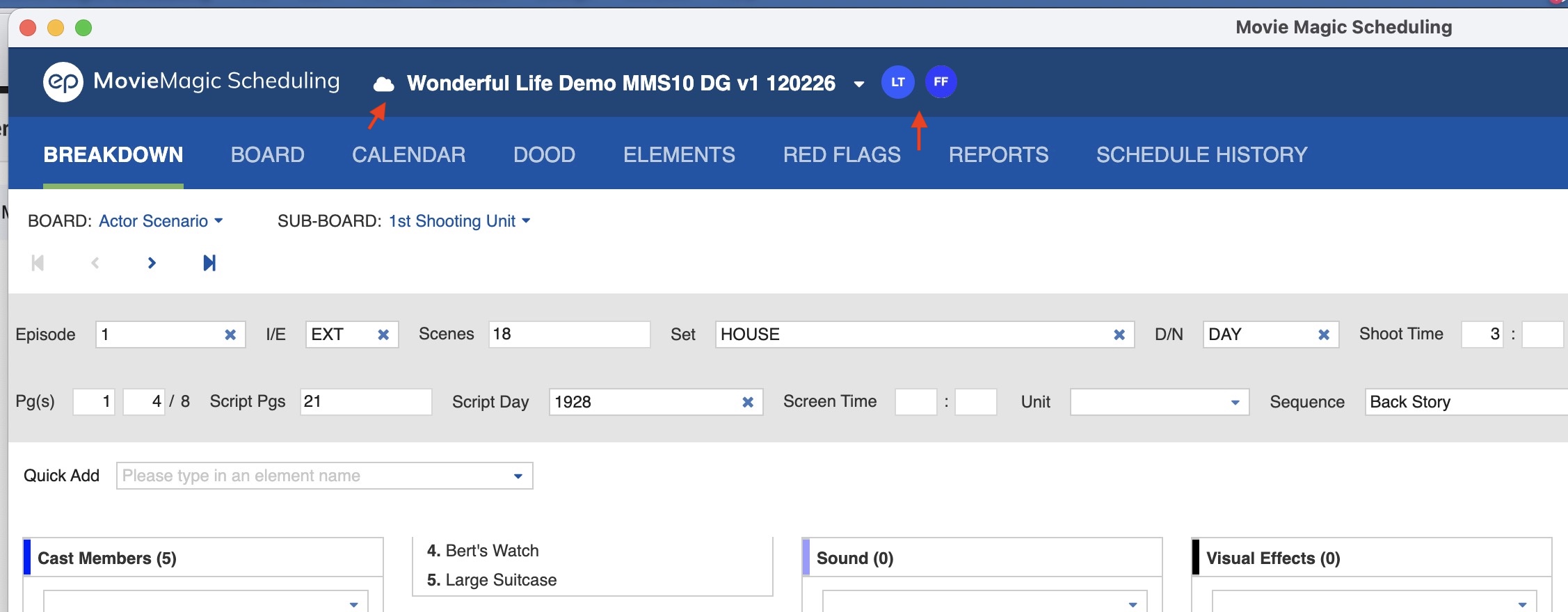Click the Episode input field

[x=170, y=335]
